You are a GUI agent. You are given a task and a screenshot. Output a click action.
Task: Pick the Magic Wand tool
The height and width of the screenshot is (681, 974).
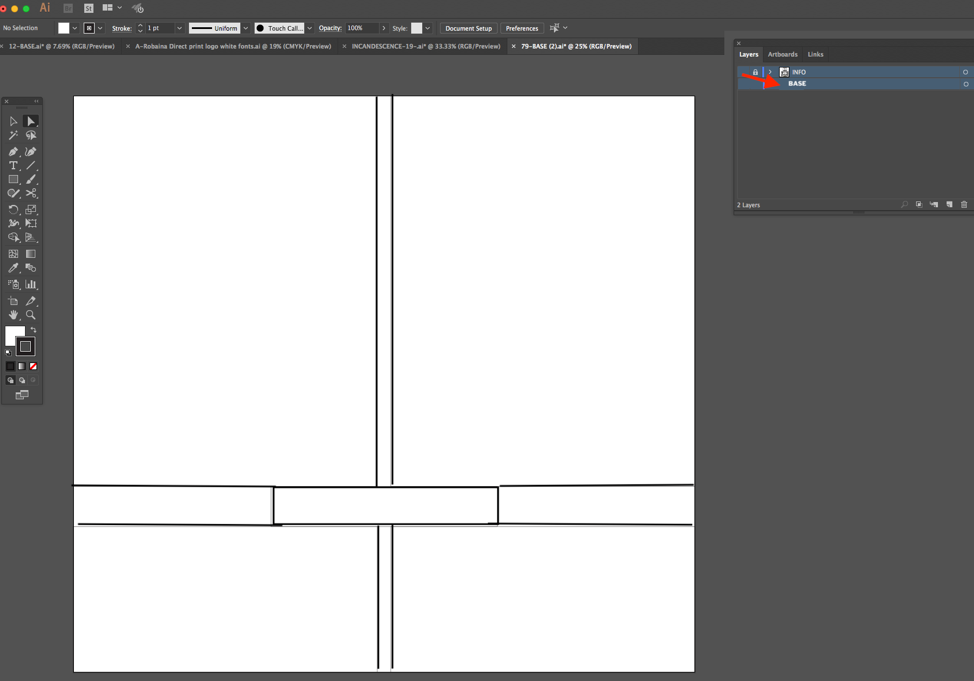coord(13,136)
